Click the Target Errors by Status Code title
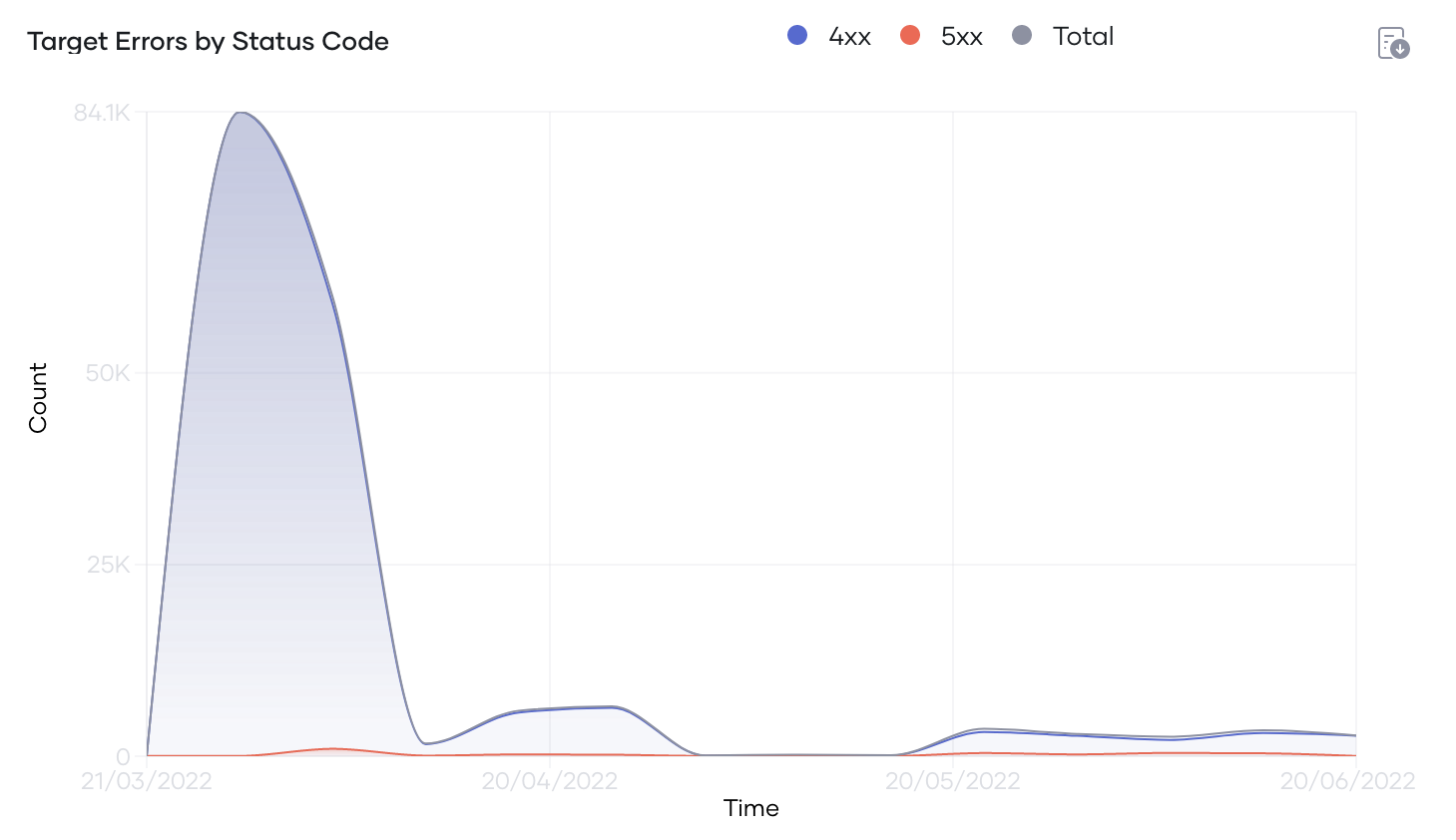 [x=208, y=42]
